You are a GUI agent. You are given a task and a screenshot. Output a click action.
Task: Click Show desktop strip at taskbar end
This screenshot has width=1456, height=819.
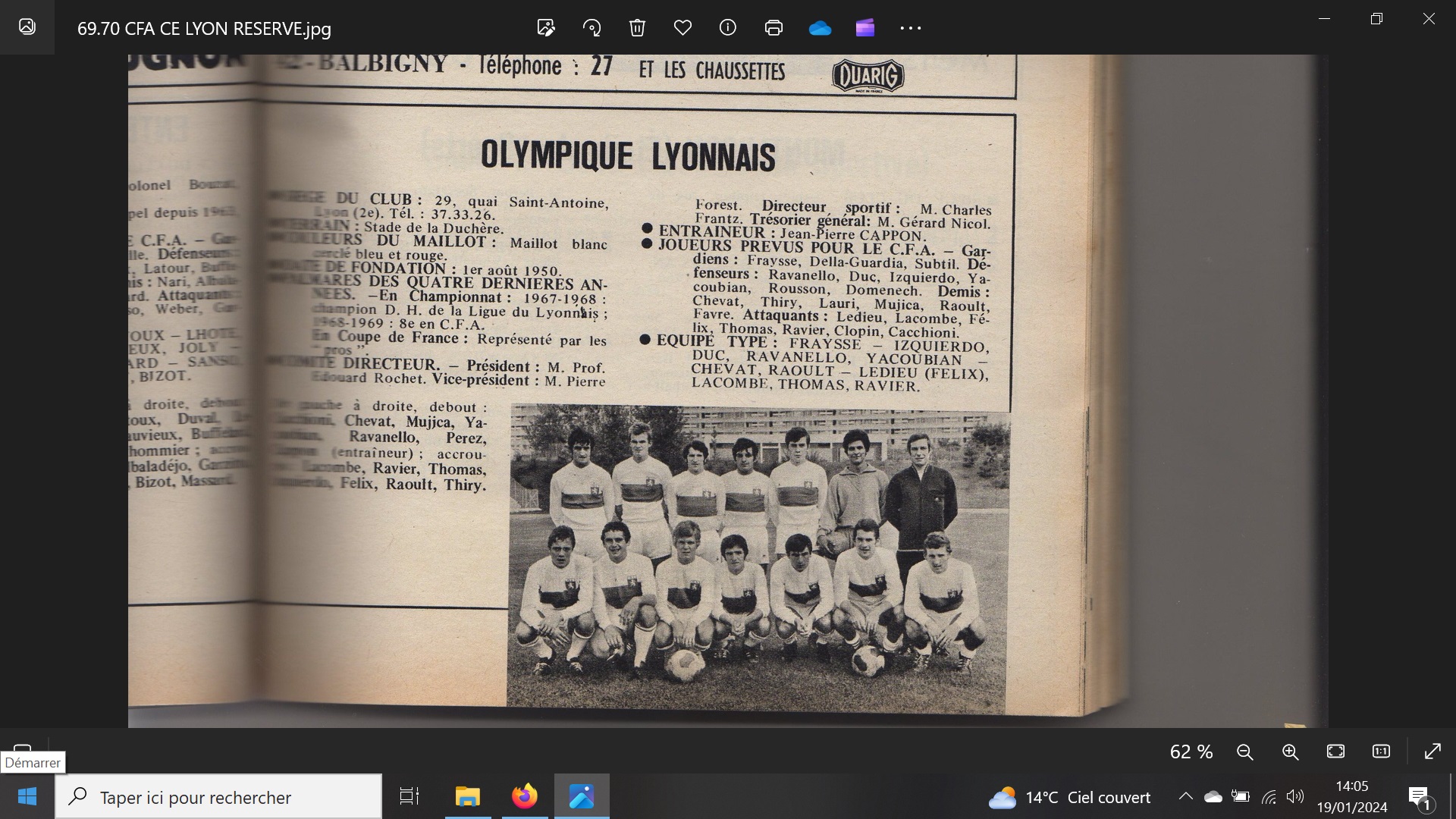[x=1452, y=796]
